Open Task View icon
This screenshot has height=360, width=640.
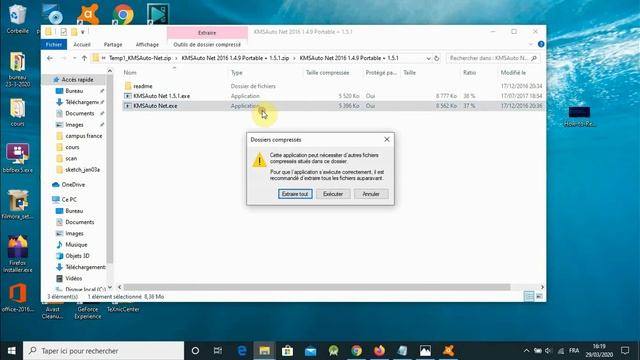pyautogui.click(x=218, y=351)
